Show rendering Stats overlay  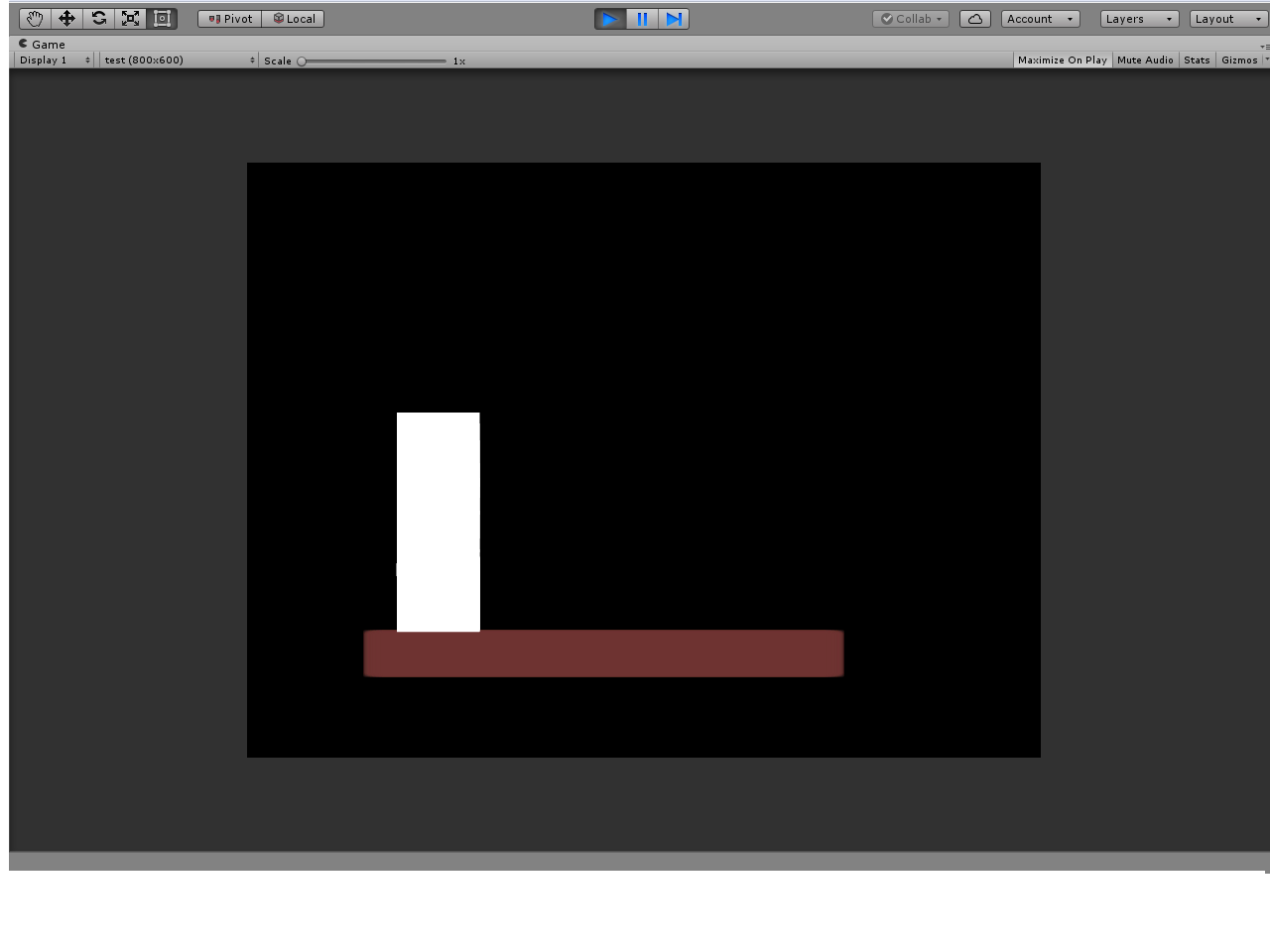pos(1197,59)
